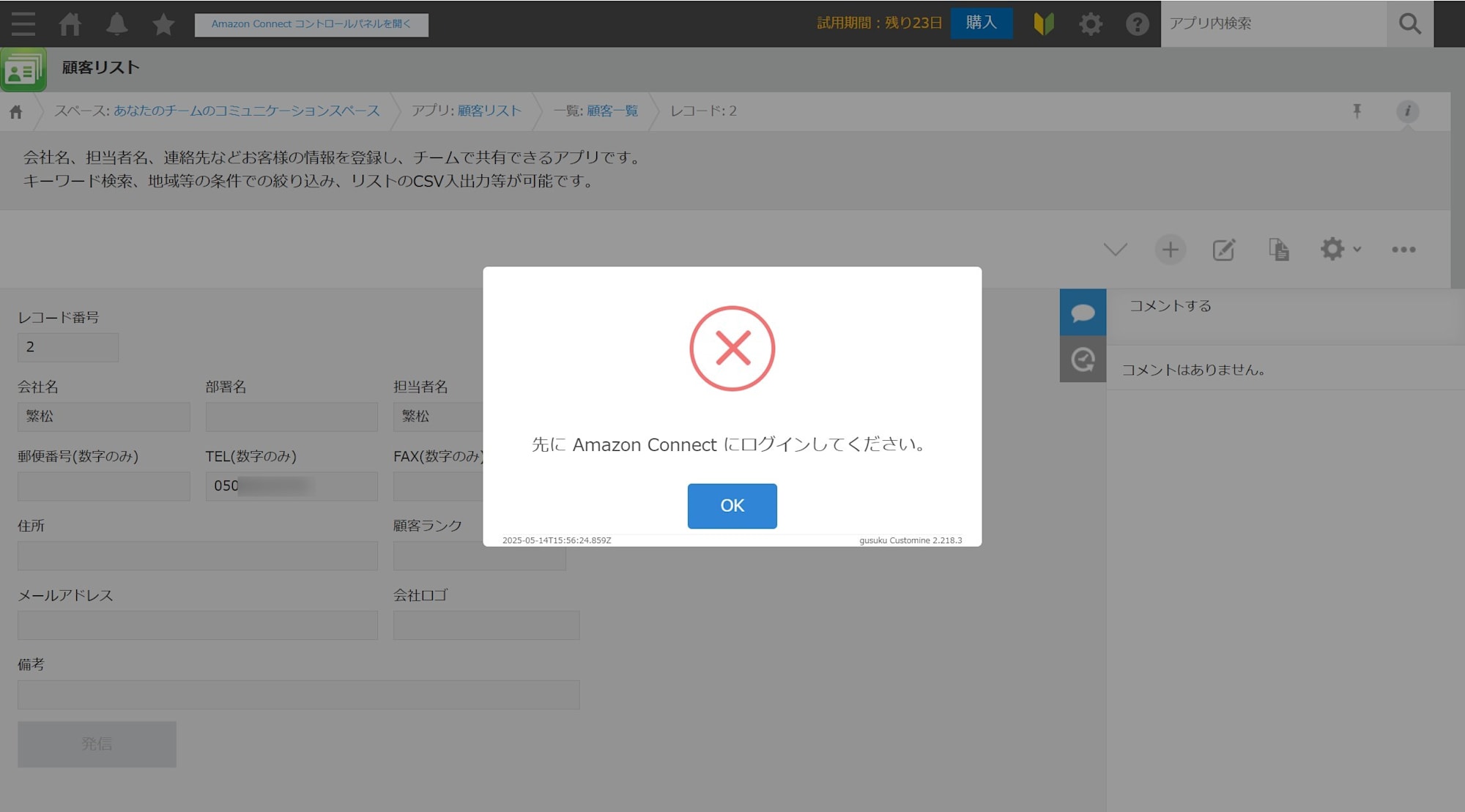Viewport: 1465px width, 812px height.
Task: Open the hamburger main menu
Action: coord(23,23)
